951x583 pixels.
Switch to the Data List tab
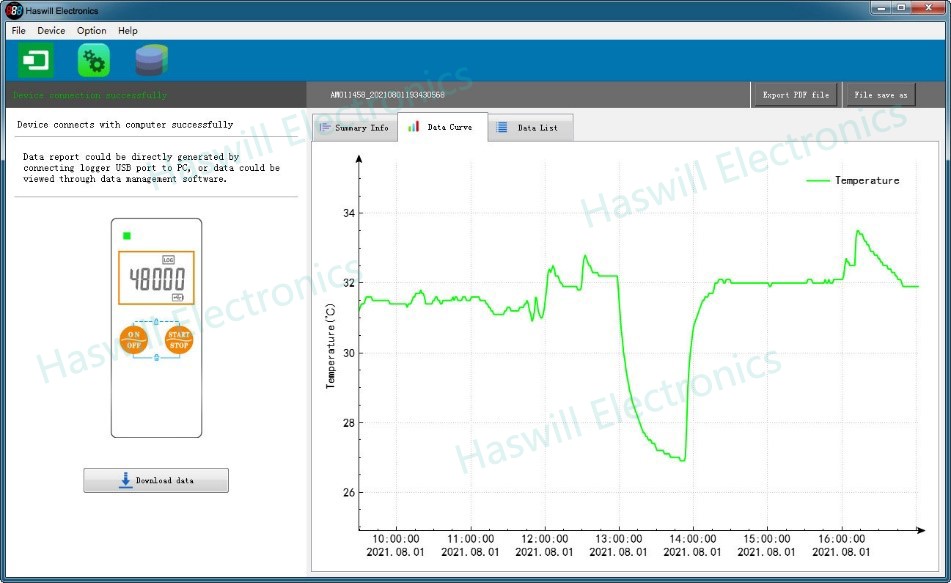530,127
